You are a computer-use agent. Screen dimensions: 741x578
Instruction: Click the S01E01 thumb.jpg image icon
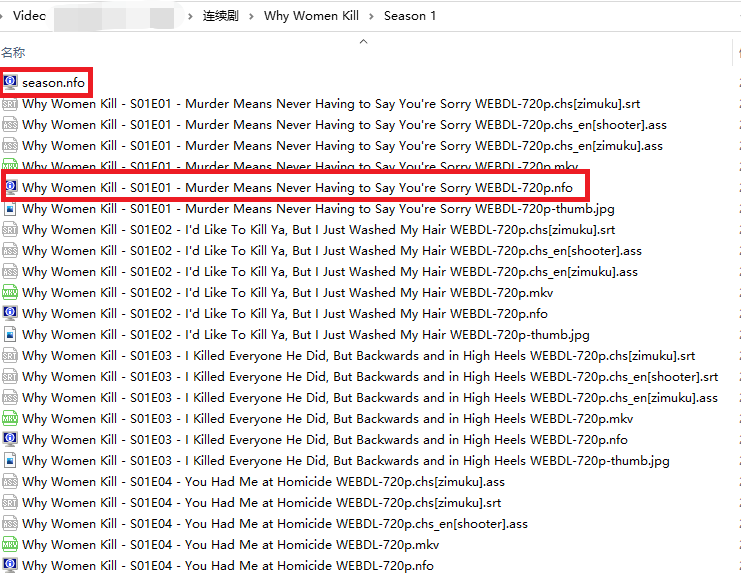pyautogui.click(x=10, y=209)
